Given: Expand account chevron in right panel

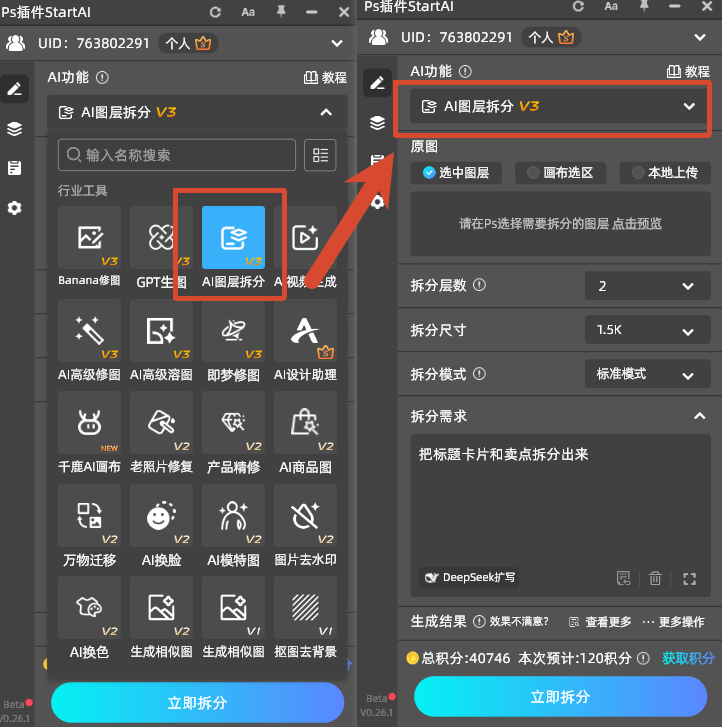Looking at the screenshot, I should click(700, 38).
